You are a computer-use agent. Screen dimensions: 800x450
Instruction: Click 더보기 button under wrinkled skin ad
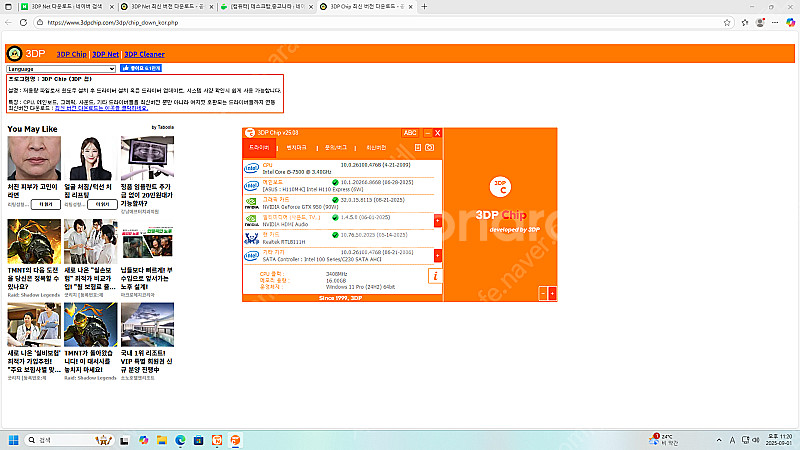point(46,204)
